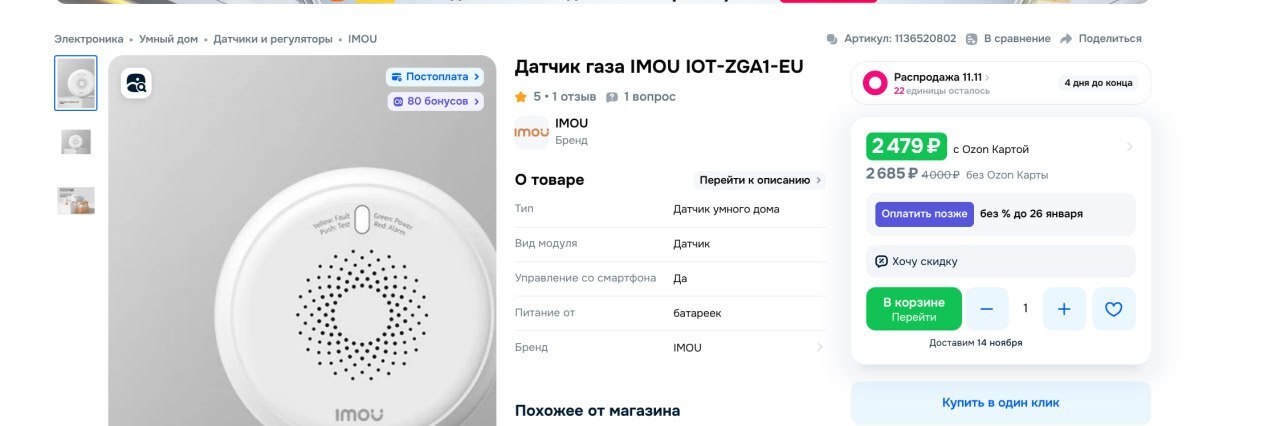The image size is (1280, 426).
Task: Click the visual search icon on product image
Action: (137, 83)
